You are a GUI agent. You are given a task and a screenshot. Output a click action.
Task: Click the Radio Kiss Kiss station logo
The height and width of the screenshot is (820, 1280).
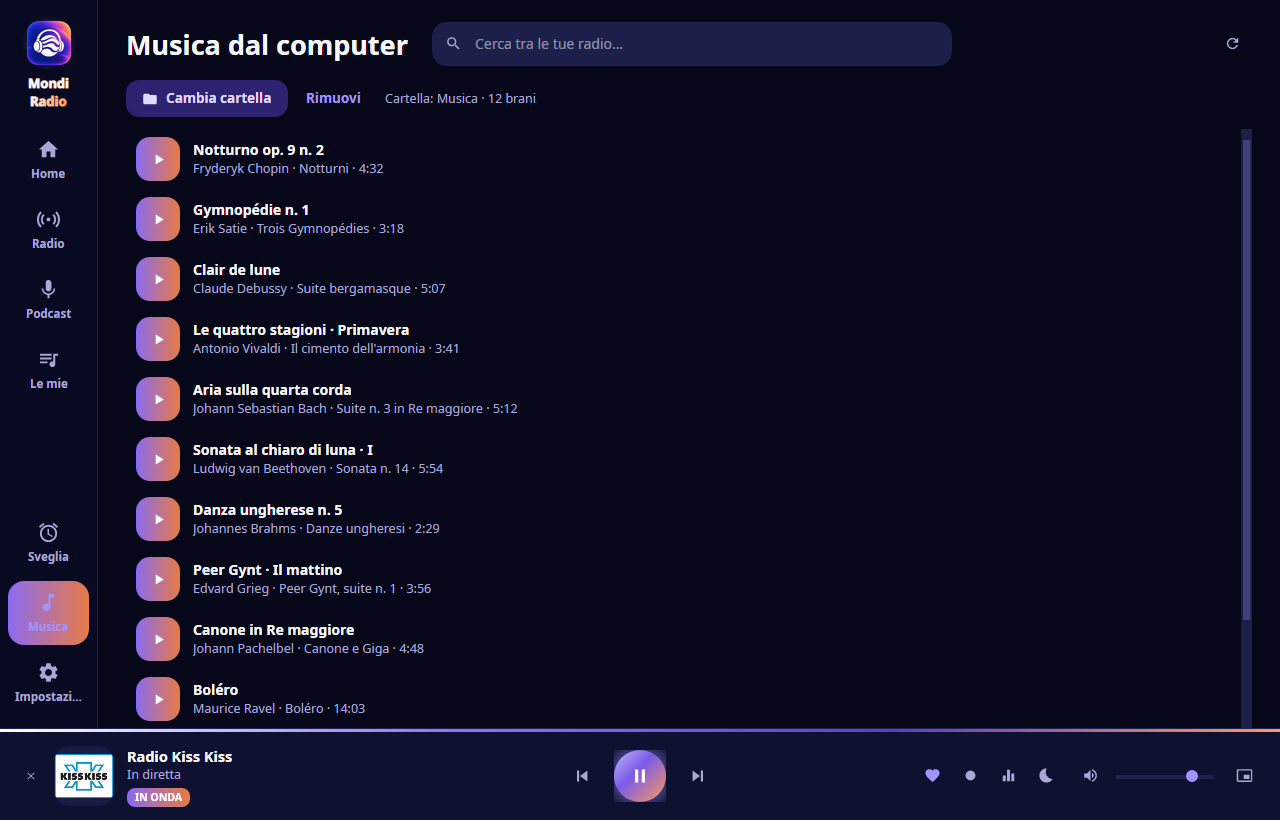point(84,776)
